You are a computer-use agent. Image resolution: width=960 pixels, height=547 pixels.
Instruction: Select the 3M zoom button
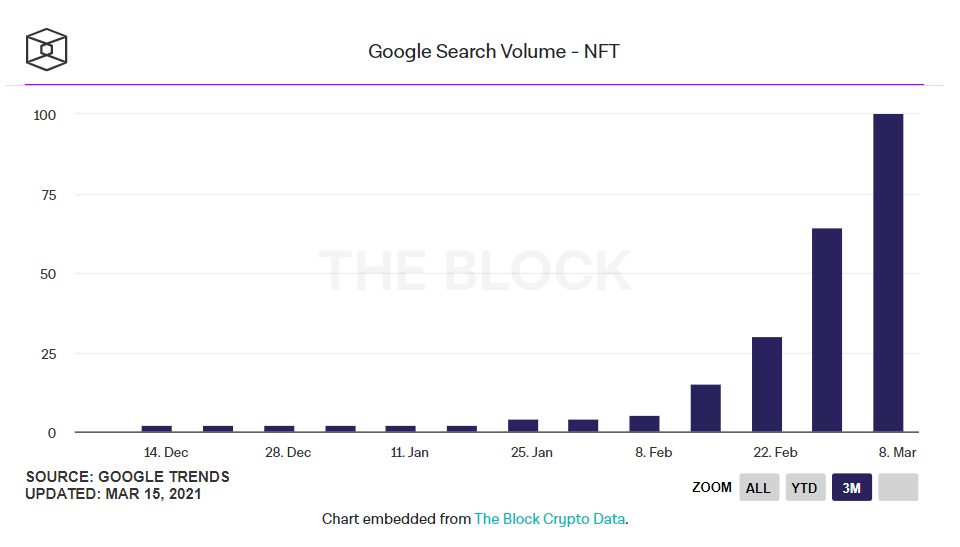tap(852, 488)
